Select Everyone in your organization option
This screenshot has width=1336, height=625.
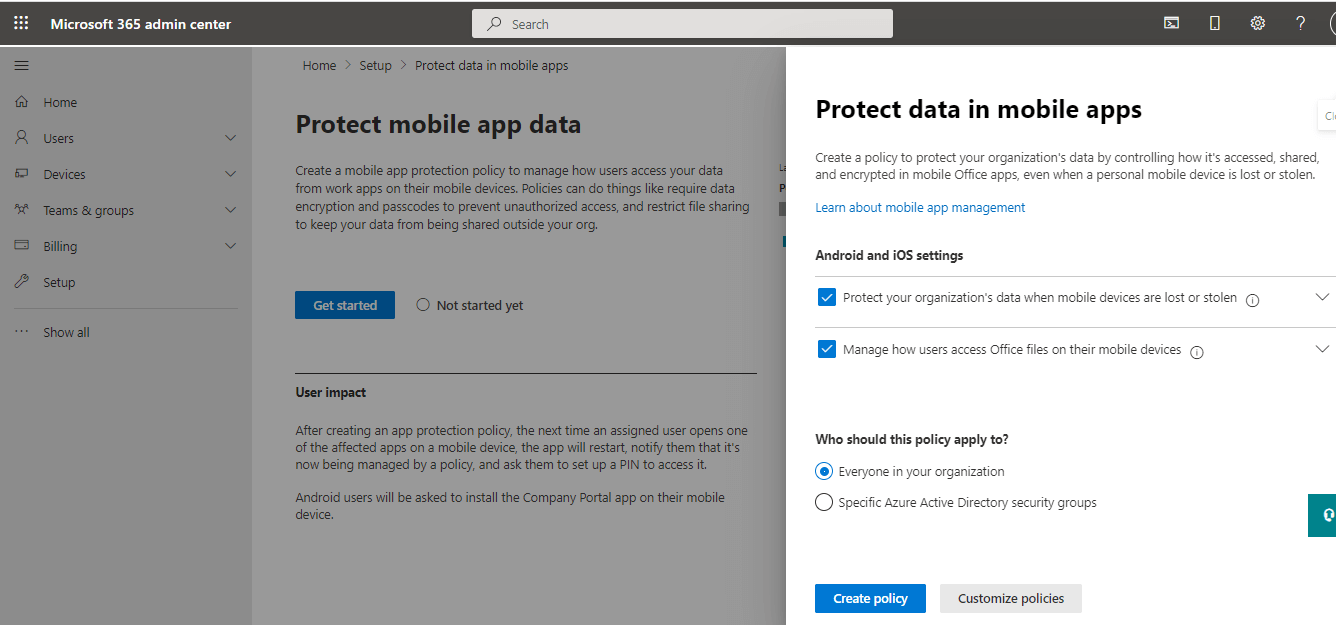click(x=824, y=471)
